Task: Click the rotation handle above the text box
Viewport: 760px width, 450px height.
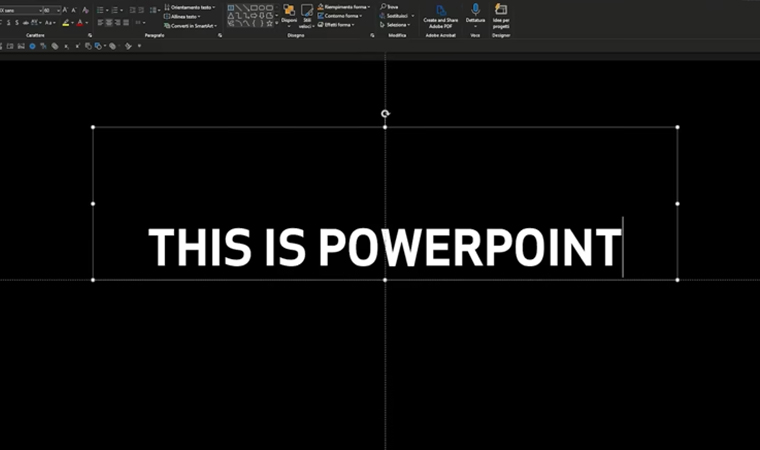Action: coord(385,113)
